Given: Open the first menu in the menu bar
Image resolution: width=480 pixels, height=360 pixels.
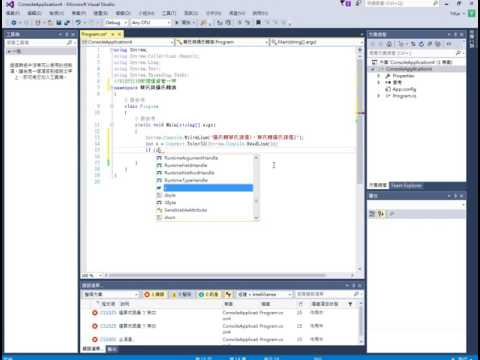Looking at the screenshot, I should [x=13, y=13].
